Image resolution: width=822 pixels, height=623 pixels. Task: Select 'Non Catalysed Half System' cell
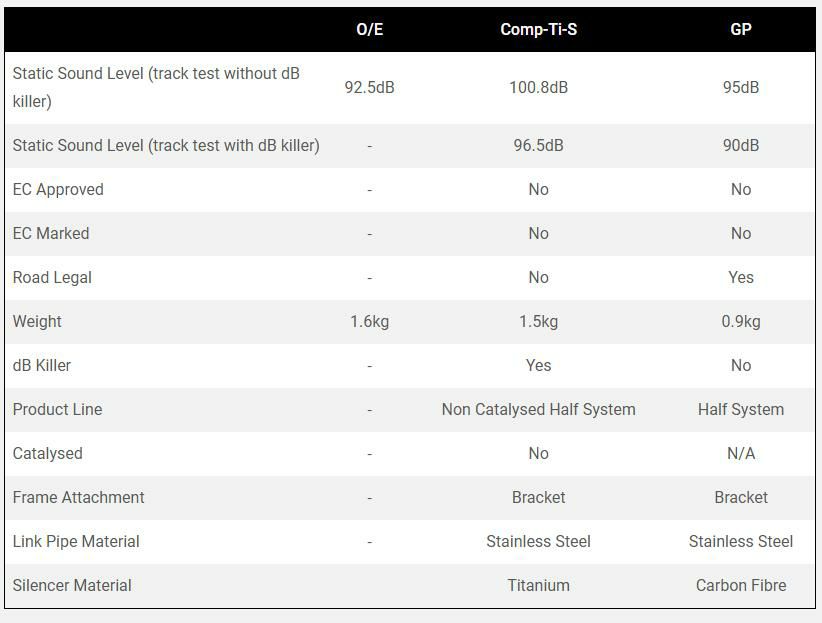[538, 409]
